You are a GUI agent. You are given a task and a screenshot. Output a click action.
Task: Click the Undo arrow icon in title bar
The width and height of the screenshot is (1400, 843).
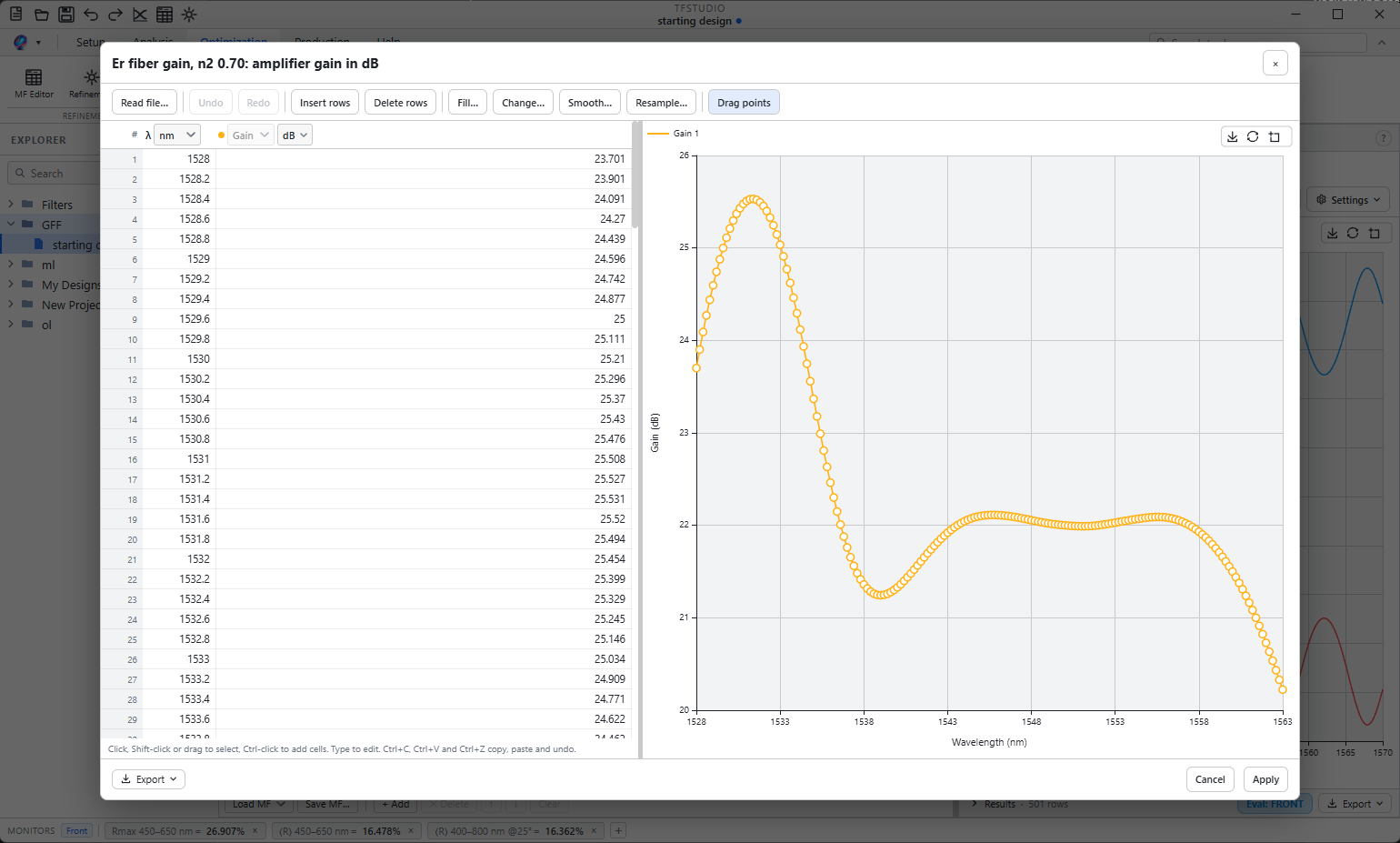[90, 15]
